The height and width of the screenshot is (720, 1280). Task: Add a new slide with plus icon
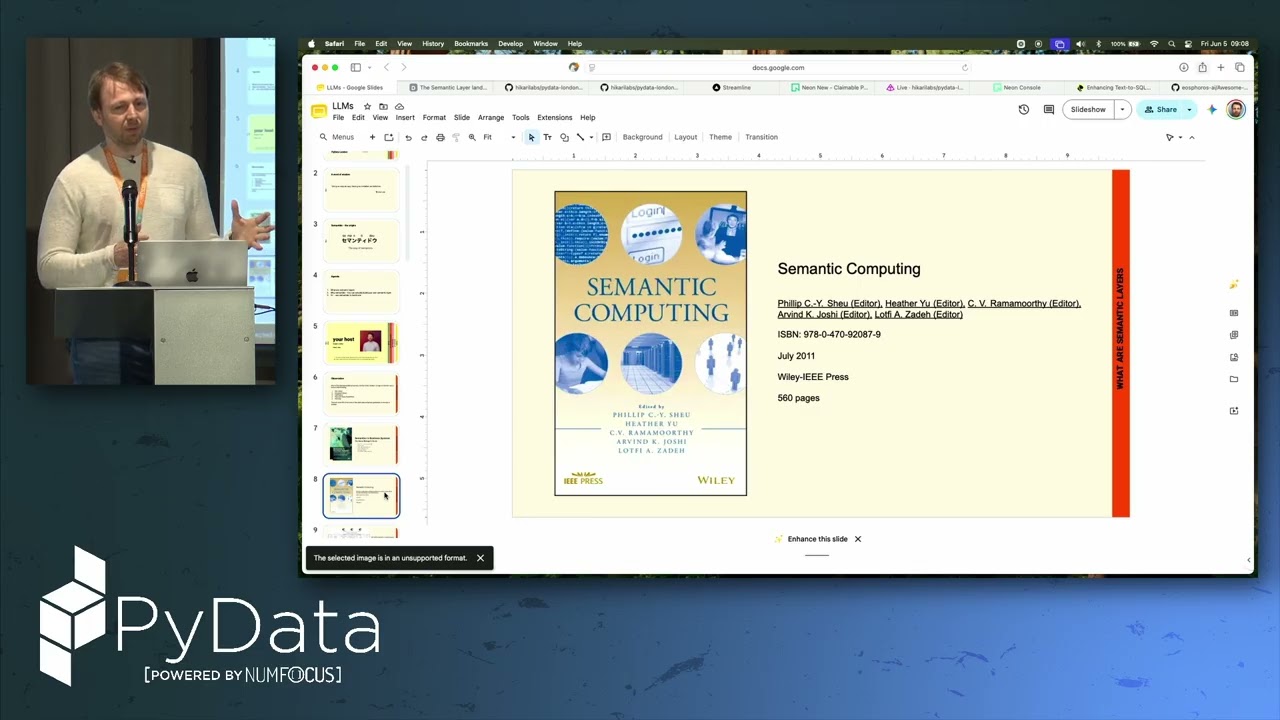pos(372,137)
